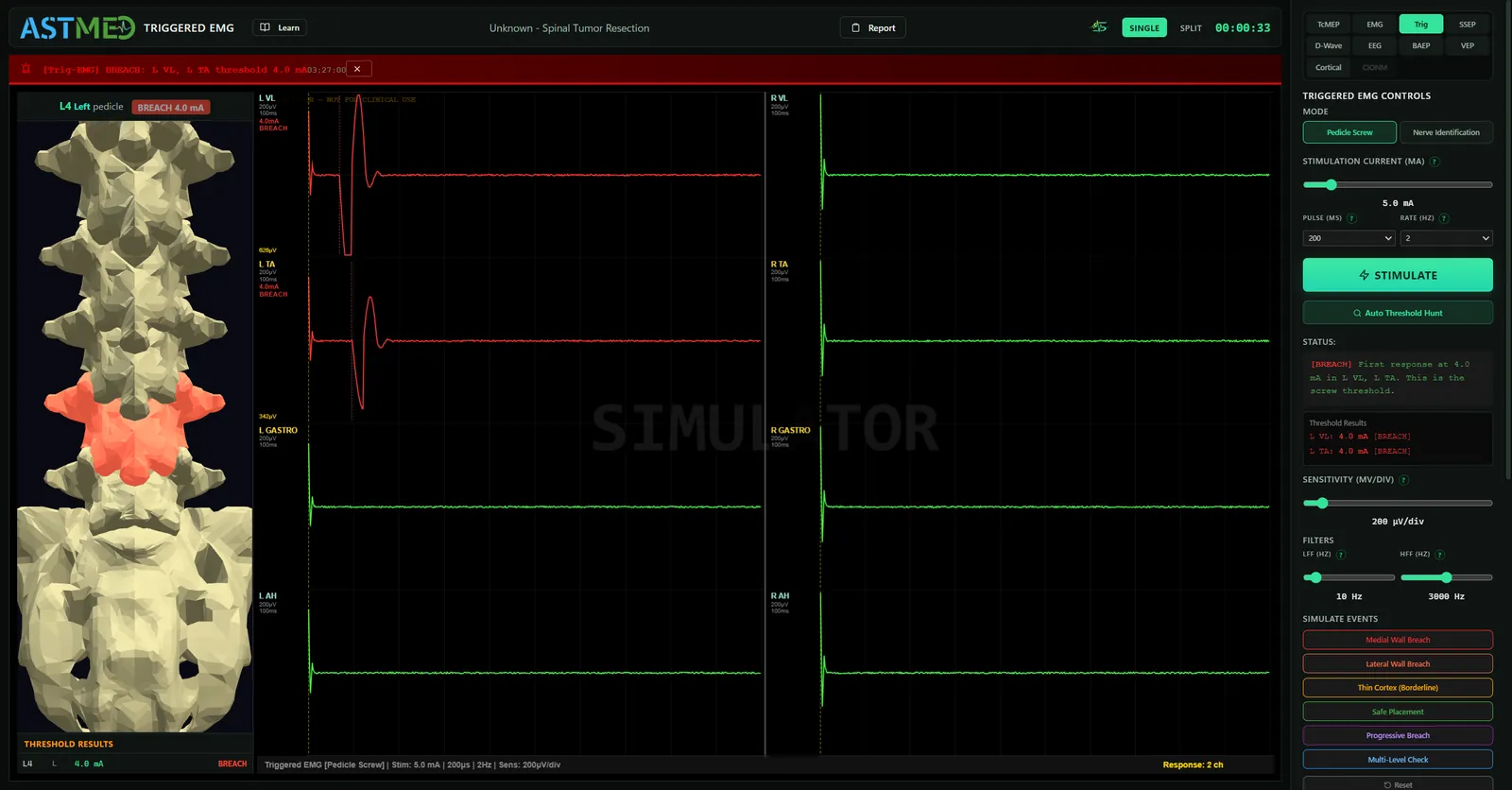Click the Reset button
This screenshot has width=1512, height=790.
1398,784
